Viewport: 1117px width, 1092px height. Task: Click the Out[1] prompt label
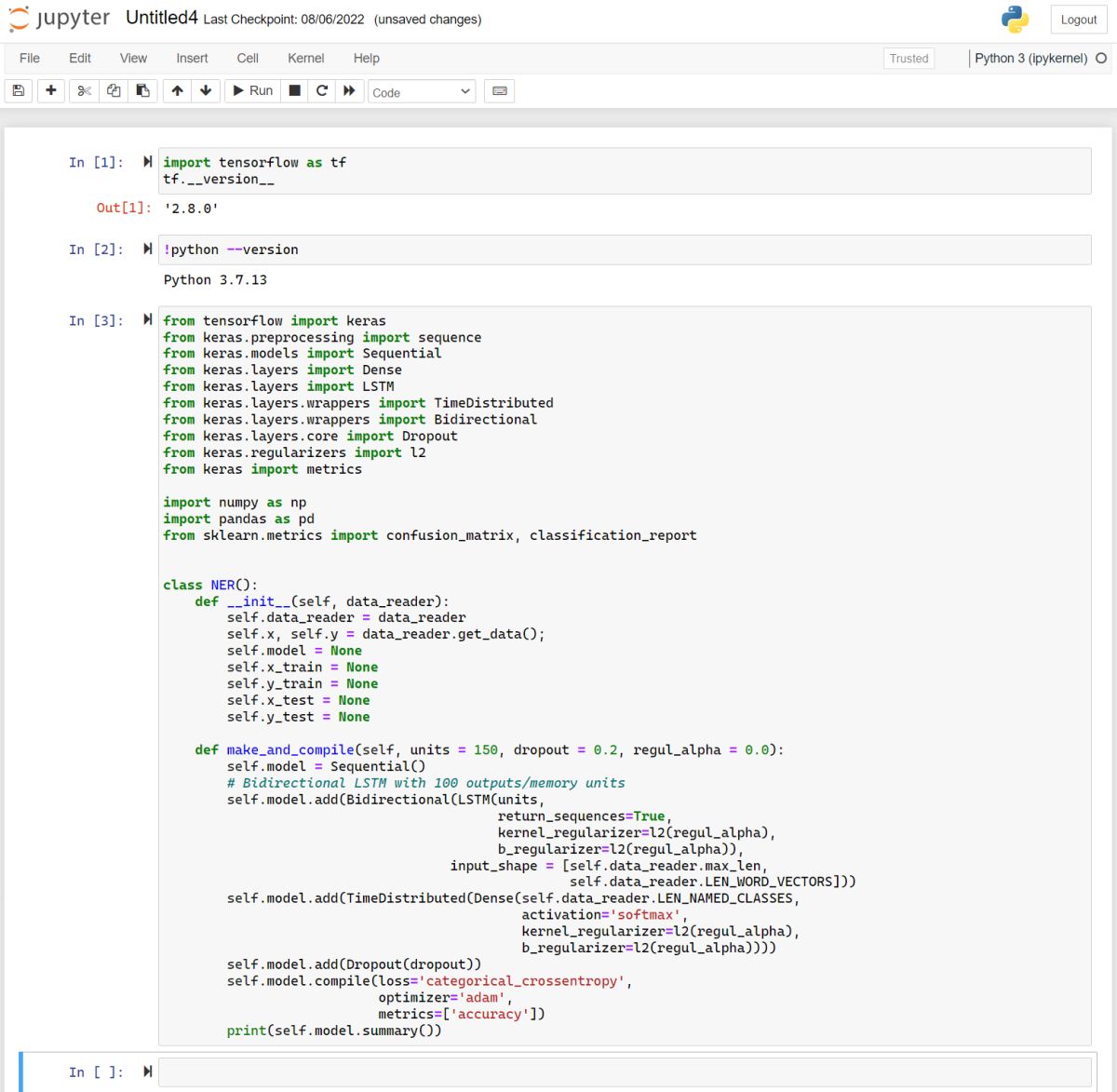124,208
